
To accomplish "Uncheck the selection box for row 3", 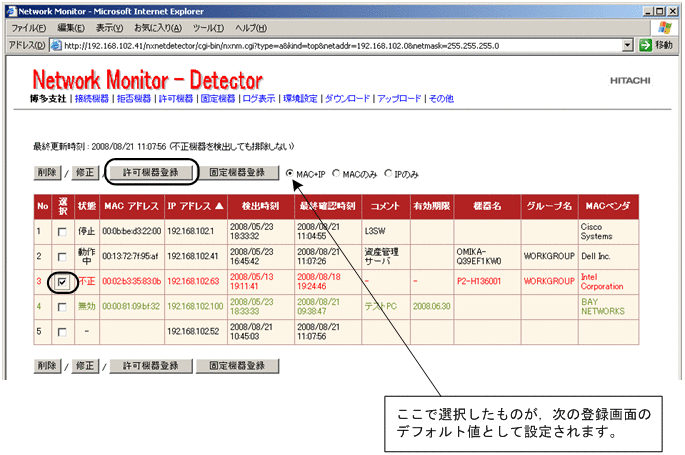I will [x=62, y=282].
